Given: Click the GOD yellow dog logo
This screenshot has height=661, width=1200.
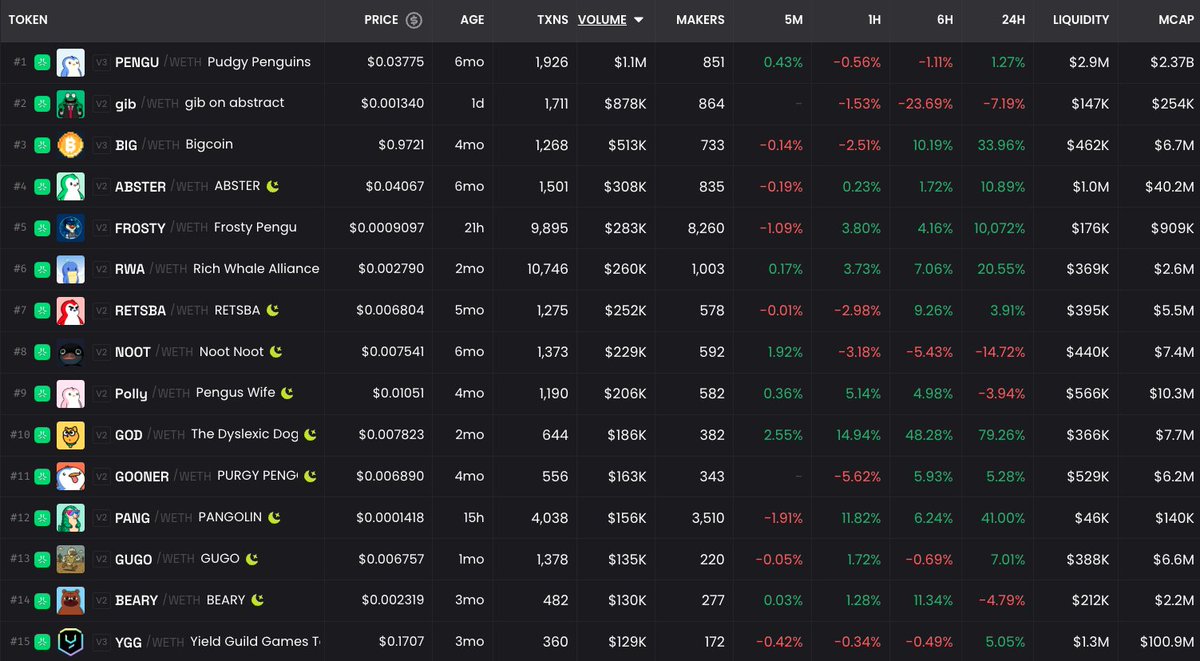Looking at the screenshot, I should [71, 435].
